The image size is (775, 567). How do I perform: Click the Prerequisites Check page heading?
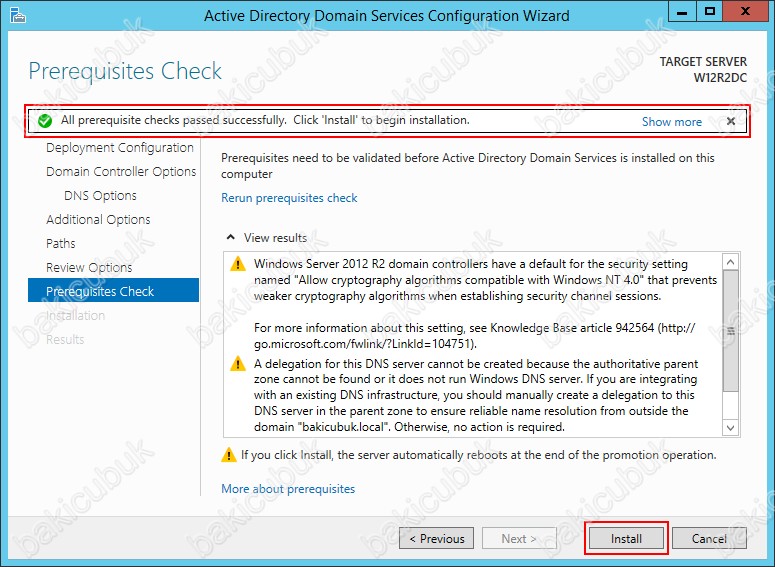[125, 71]
